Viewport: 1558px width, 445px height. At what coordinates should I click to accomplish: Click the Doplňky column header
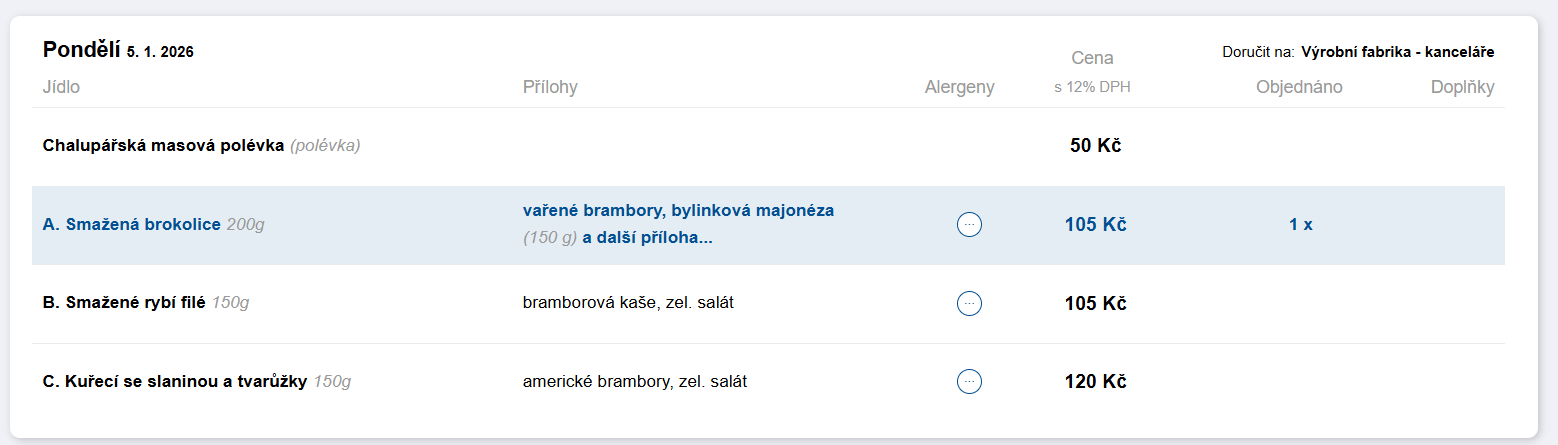(1462, 87)
